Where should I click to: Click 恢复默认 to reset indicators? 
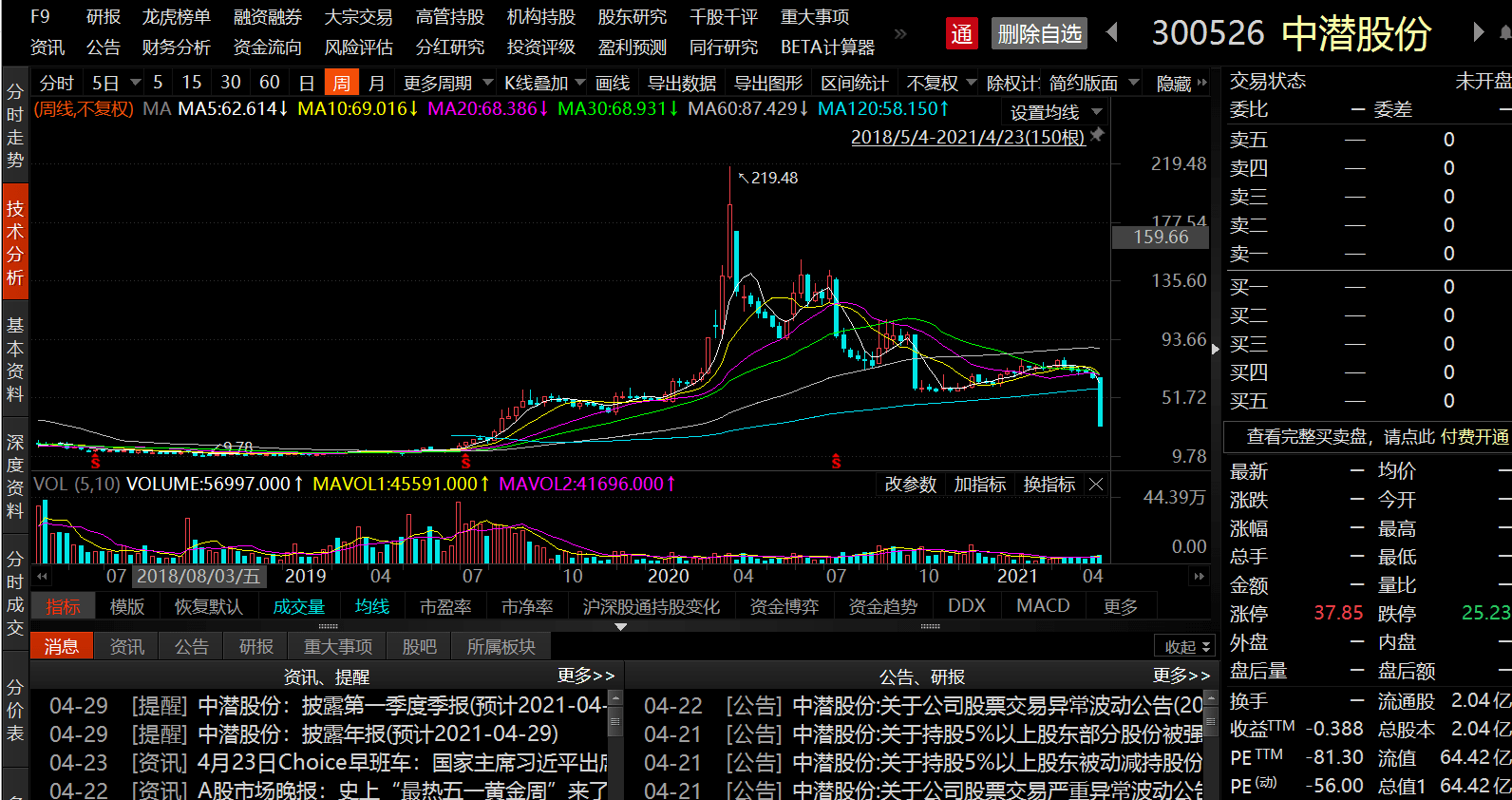(x=208, y=606)
